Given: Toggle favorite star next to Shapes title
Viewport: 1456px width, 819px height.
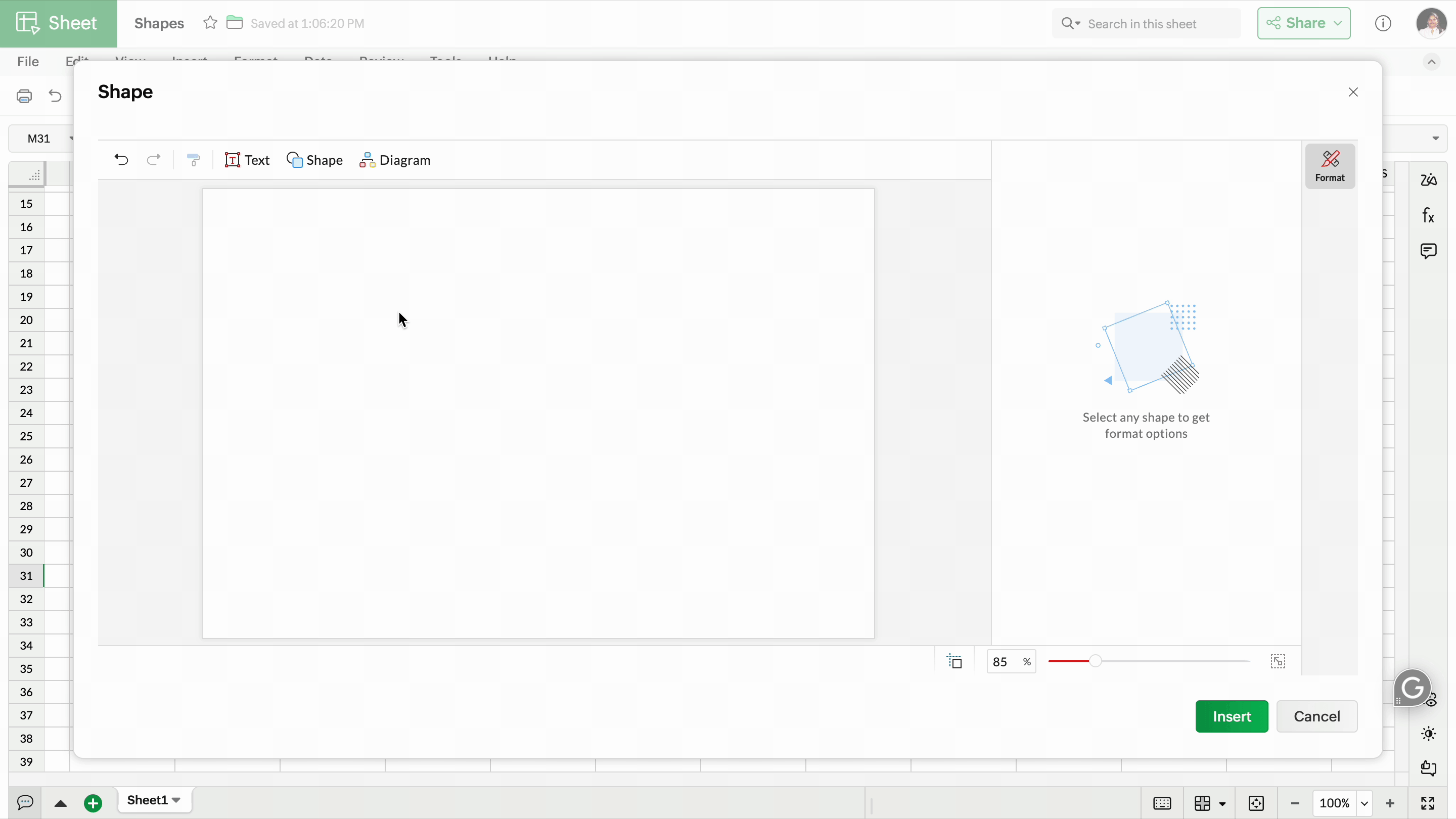Looking at the screenshot, I should (x=210, y=23).
